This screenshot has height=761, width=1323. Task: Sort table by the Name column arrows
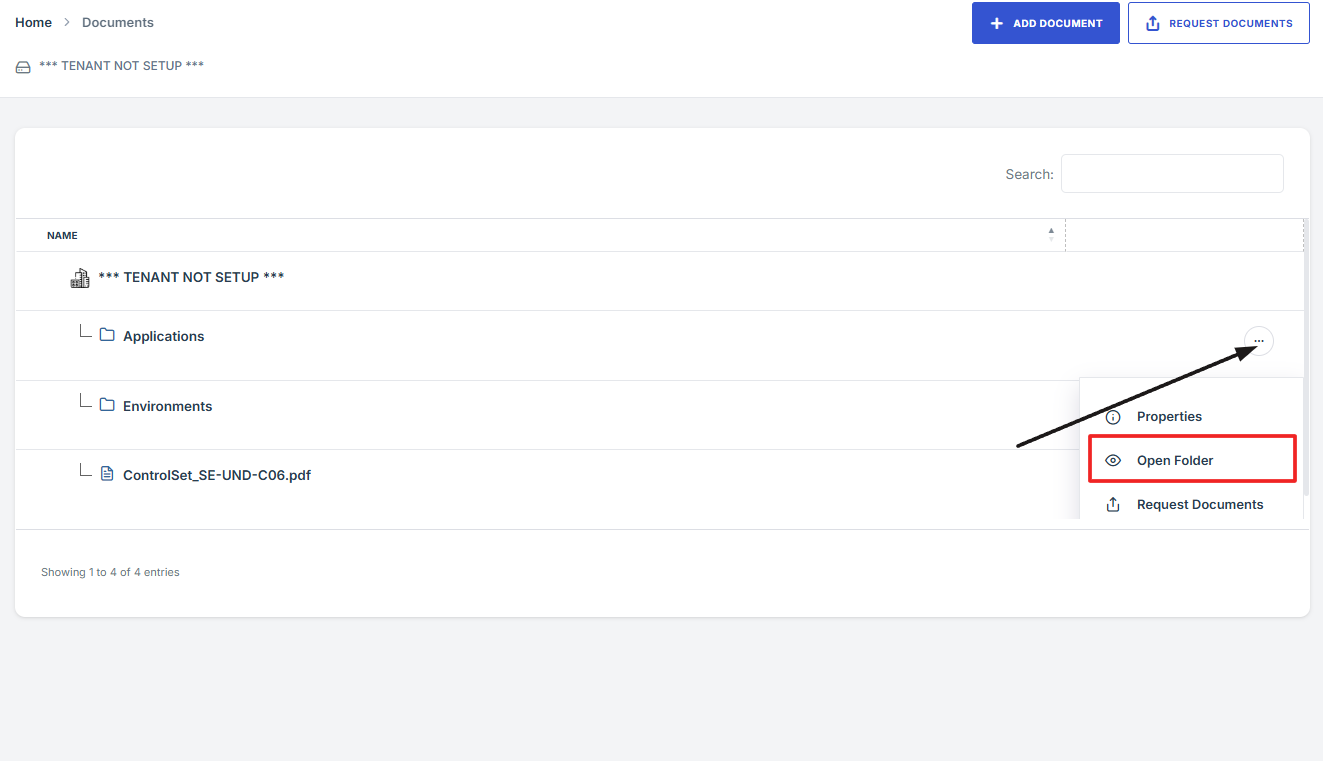[1050, 235]
